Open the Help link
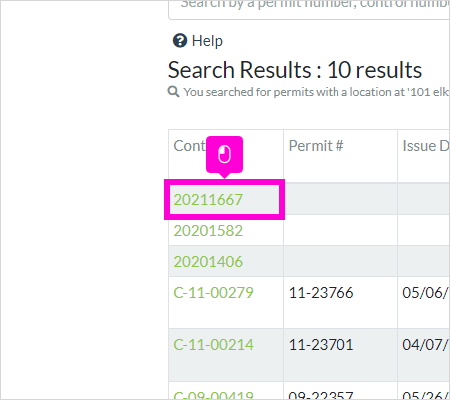450x400 pixels. 207,41
